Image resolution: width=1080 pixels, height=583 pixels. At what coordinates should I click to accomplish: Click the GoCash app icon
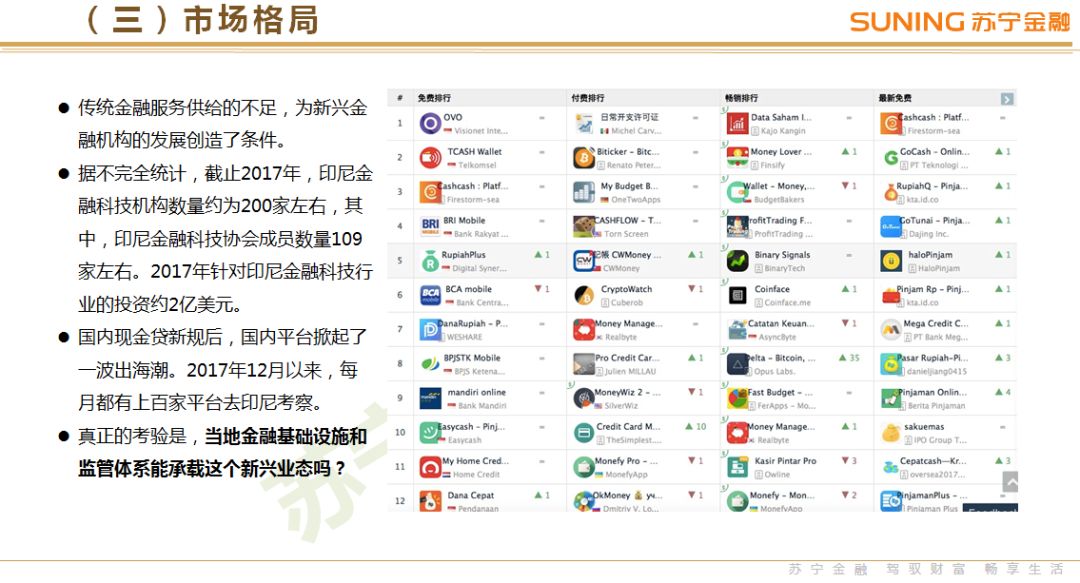tap(891, 158)
